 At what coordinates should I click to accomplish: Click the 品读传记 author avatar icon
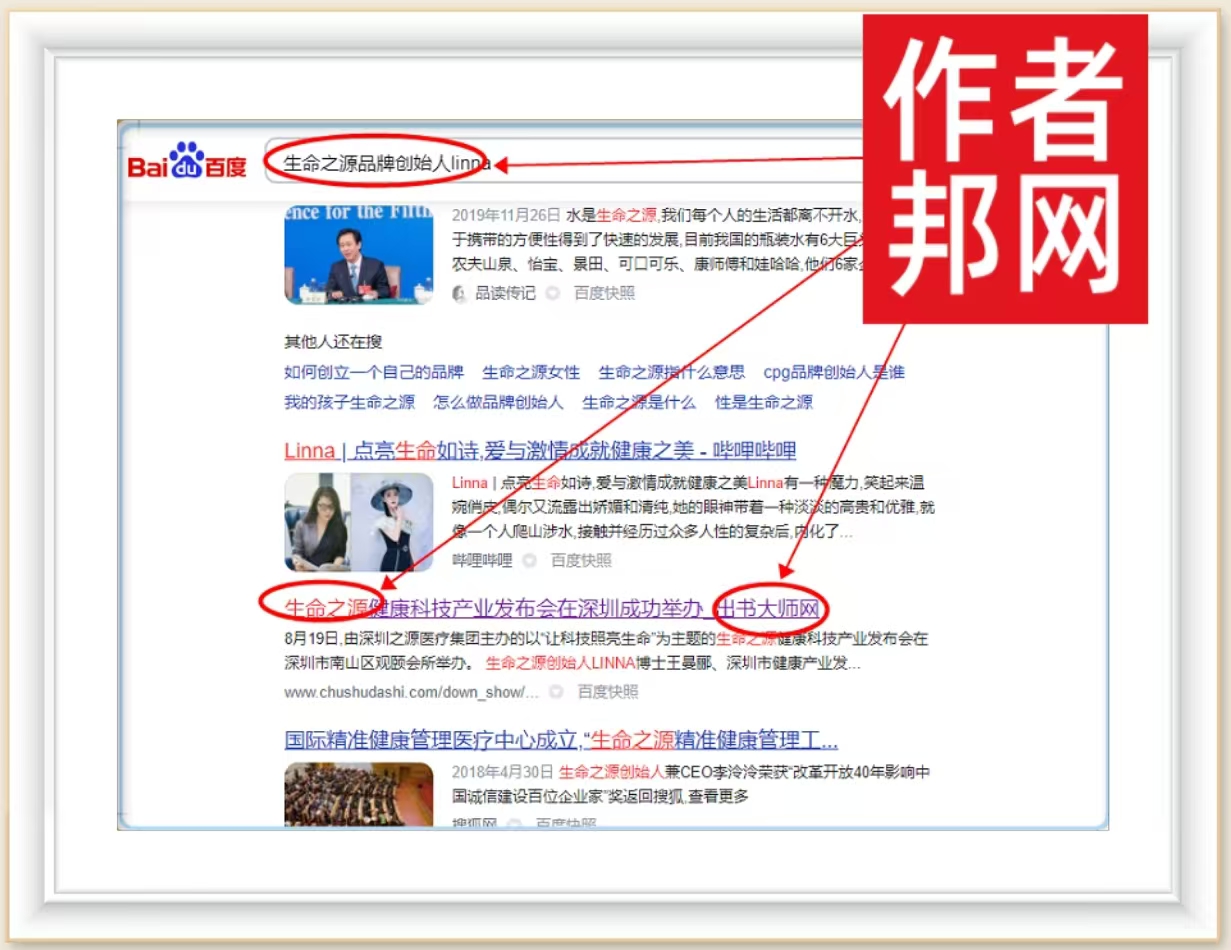click(460, 293)
